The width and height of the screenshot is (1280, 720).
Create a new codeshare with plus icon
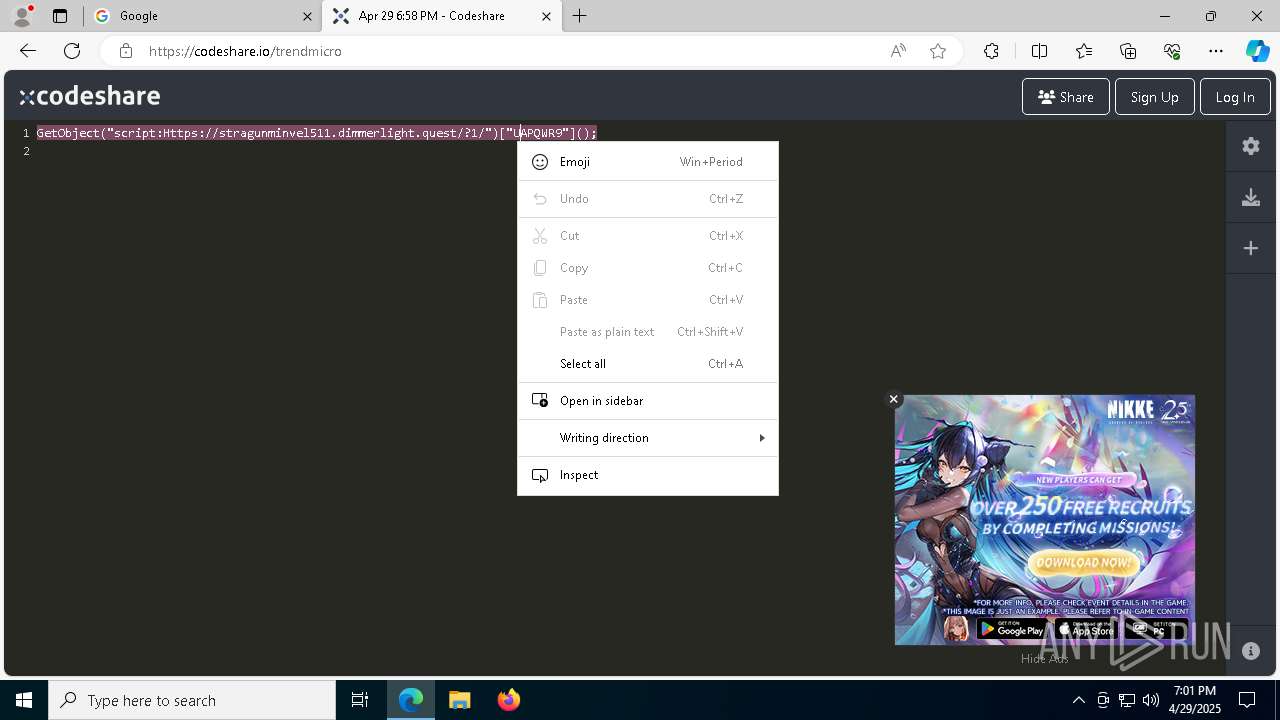click(x=1250, y=248)
